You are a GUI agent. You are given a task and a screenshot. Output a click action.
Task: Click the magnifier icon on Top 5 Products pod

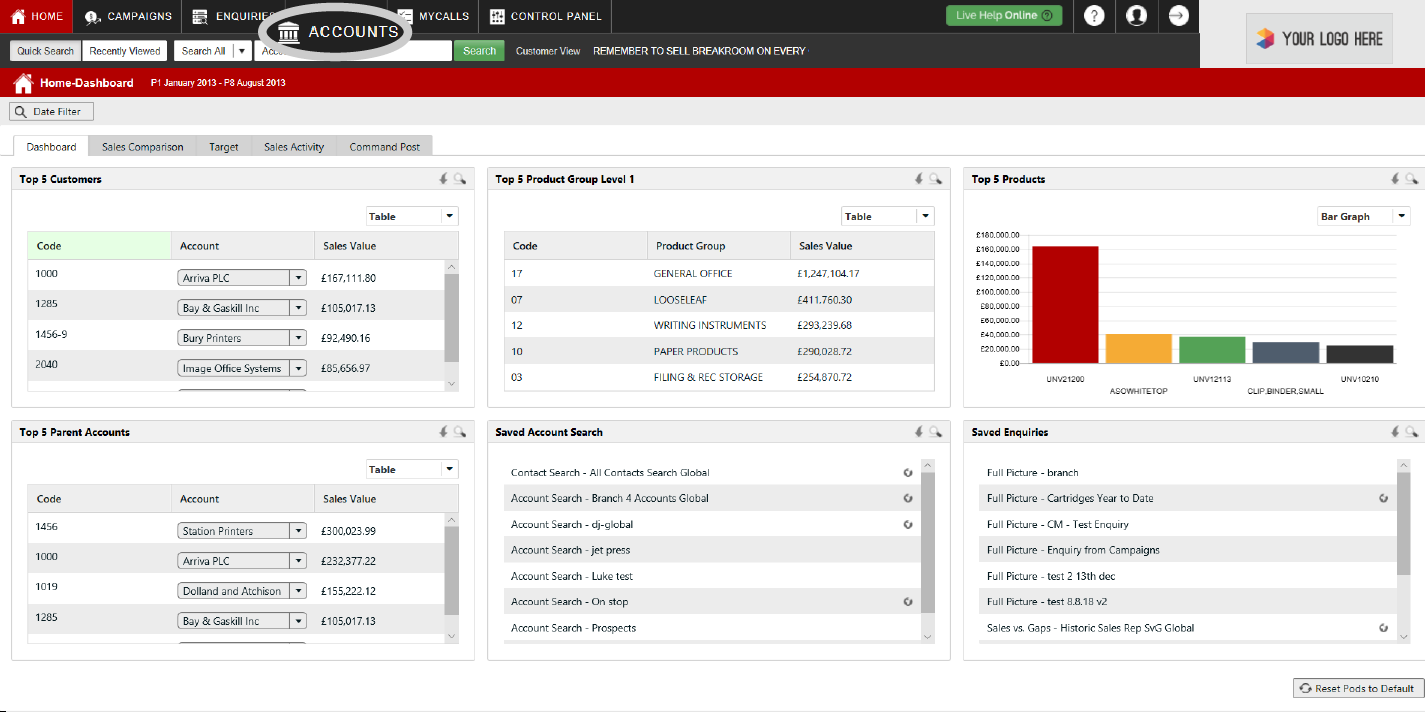tap(1411, 179)
